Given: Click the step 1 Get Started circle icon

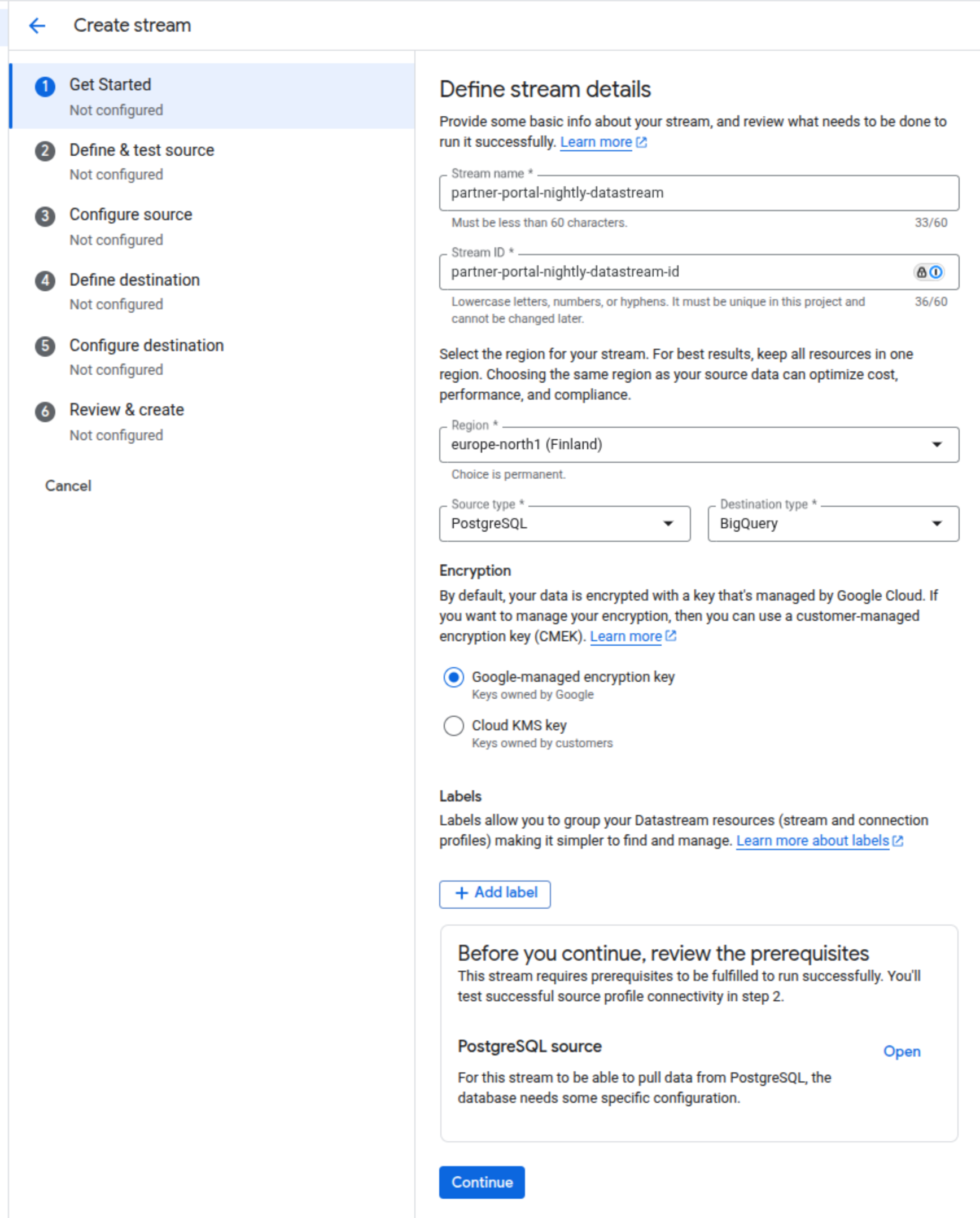Looking at the screenshot, I should pyautogui.click(x=45, y=86).
